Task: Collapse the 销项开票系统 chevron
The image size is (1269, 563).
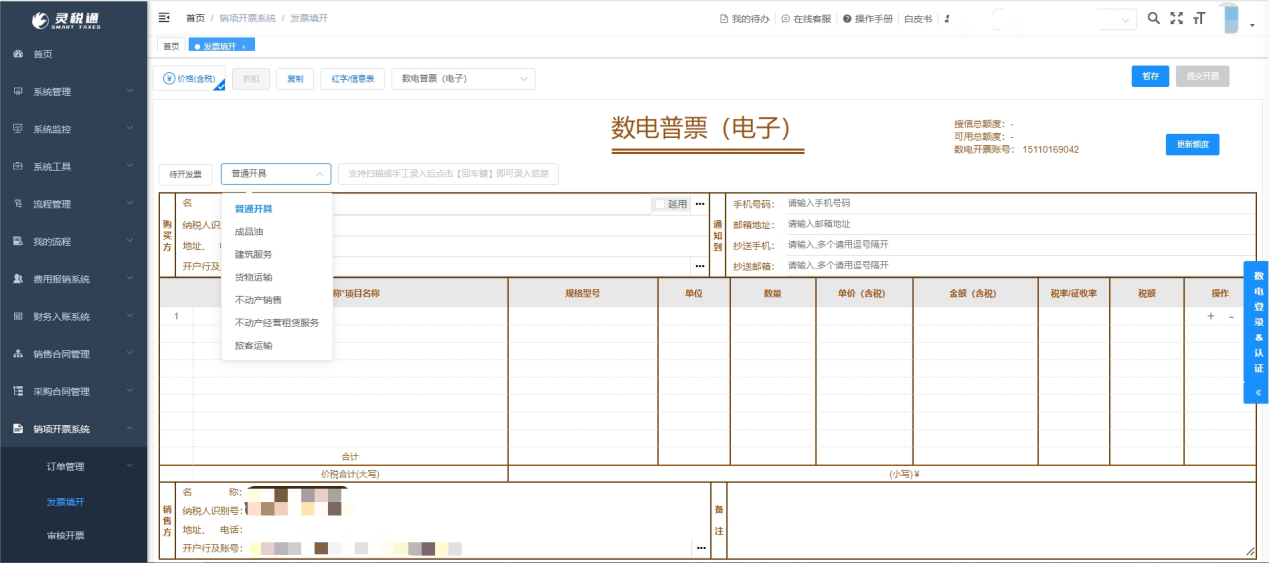Action: click(x=130, y=429)
